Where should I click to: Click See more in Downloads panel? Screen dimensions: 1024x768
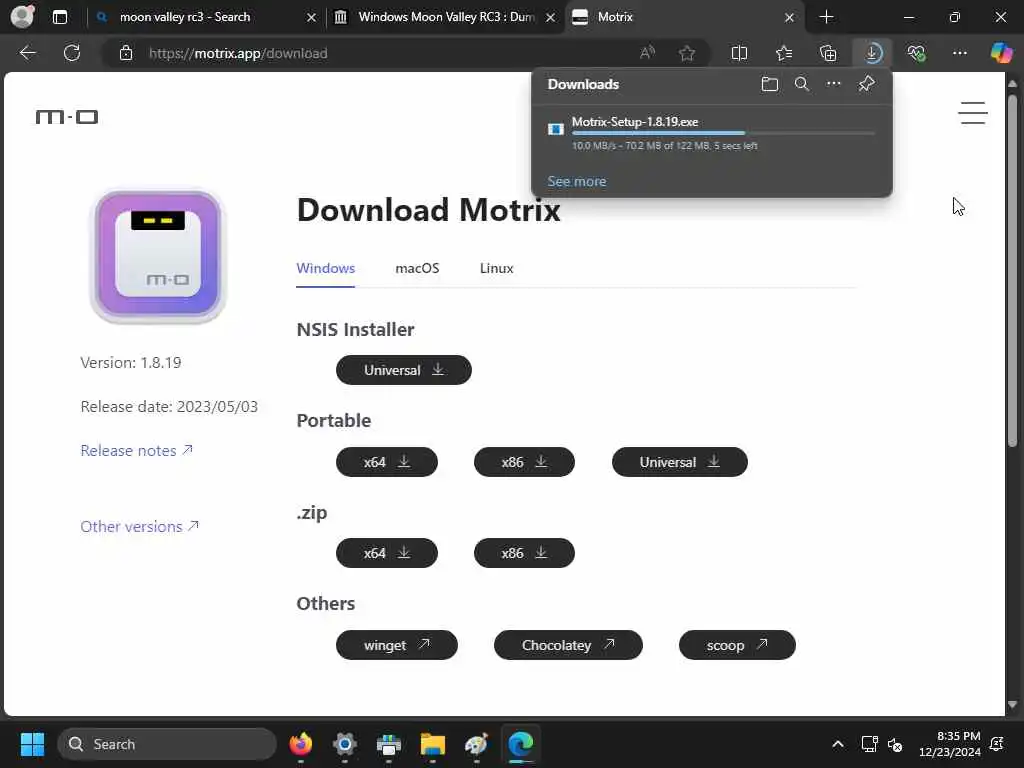(x=577, y=182)
